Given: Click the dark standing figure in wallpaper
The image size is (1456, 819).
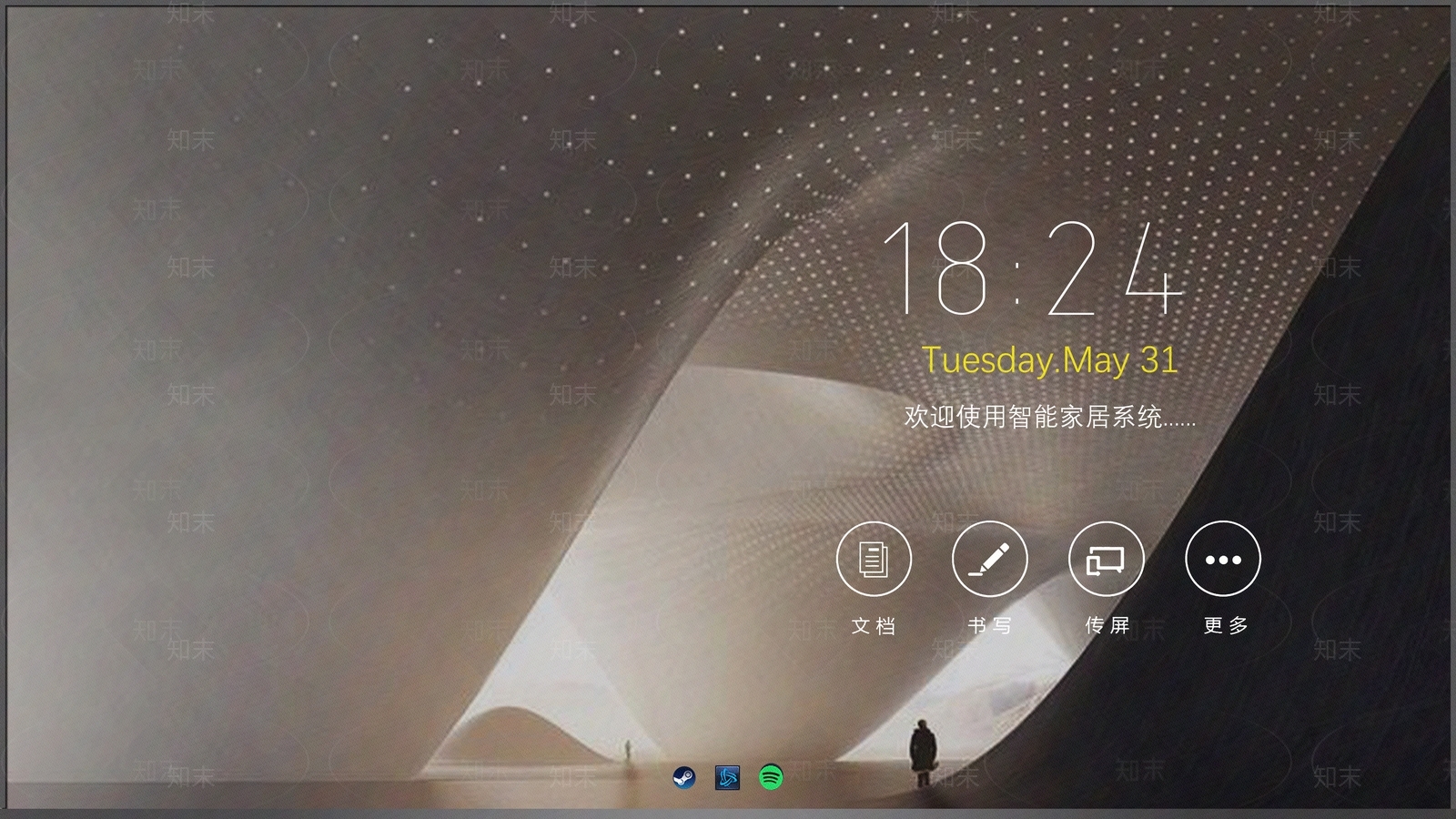Looking at the screenshot, I should [923, 752].
